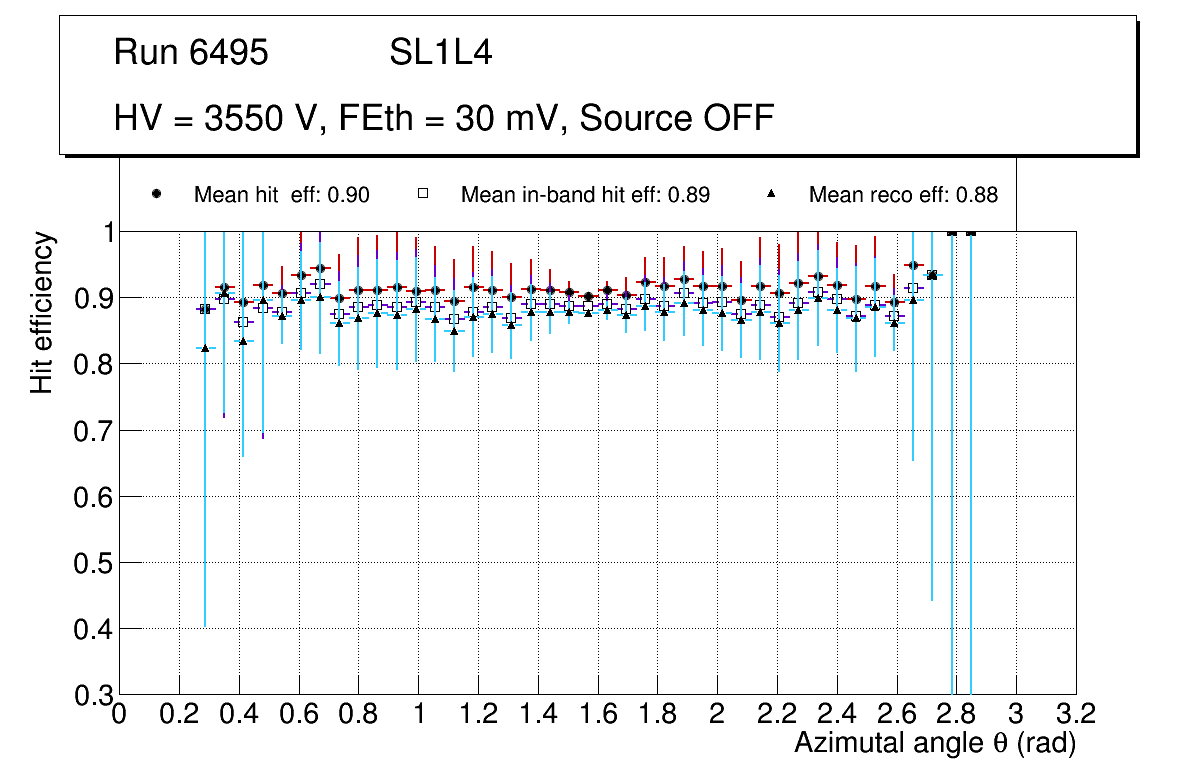Click the black triangle legend marker
The height and width of the screenshot is (772, 1196).
tap(771, 195)
